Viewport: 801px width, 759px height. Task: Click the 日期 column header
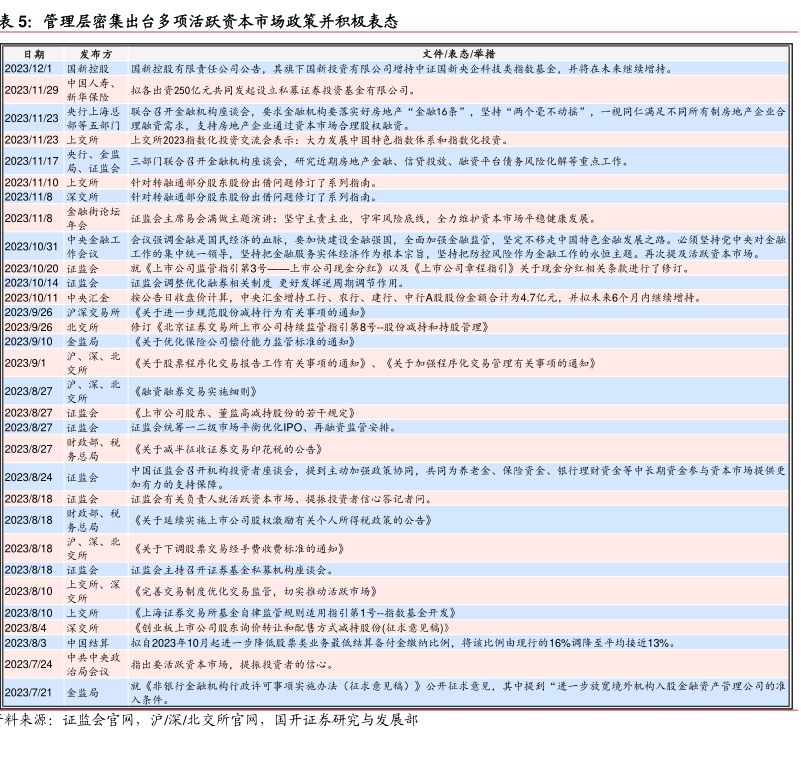point(32,54)
